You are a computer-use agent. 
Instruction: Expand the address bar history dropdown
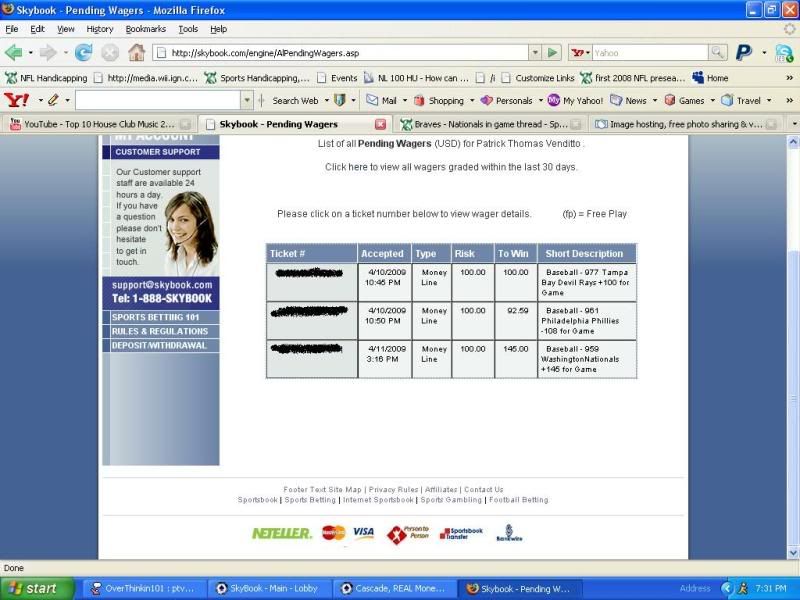(535, 53)
